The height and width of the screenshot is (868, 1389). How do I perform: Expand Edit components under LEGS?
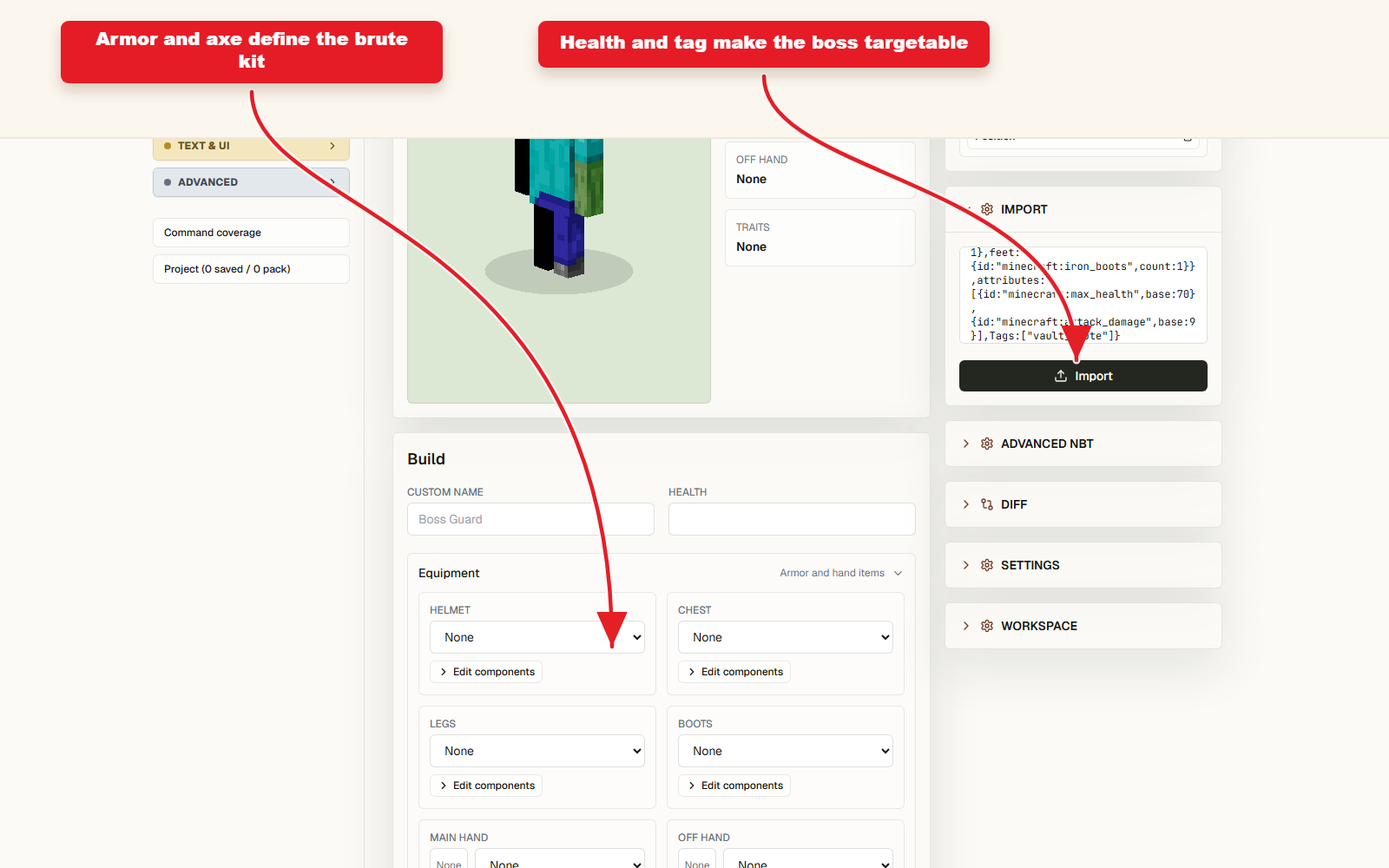pos(486,786)
